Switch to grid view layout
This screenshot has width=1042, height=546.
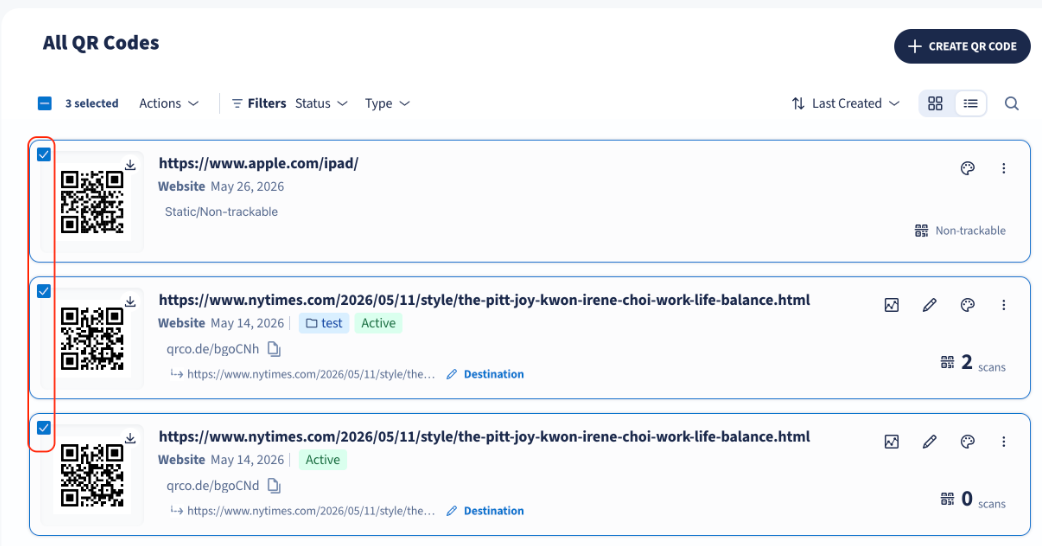click(x=935, y=104)
